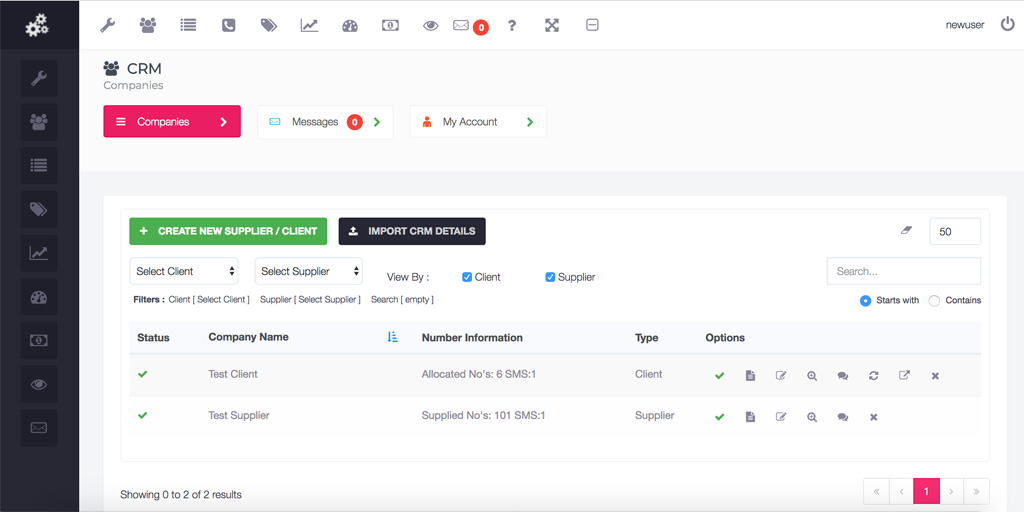
Task: Uncheck the Supplier view checkbox
Action: 550,277
